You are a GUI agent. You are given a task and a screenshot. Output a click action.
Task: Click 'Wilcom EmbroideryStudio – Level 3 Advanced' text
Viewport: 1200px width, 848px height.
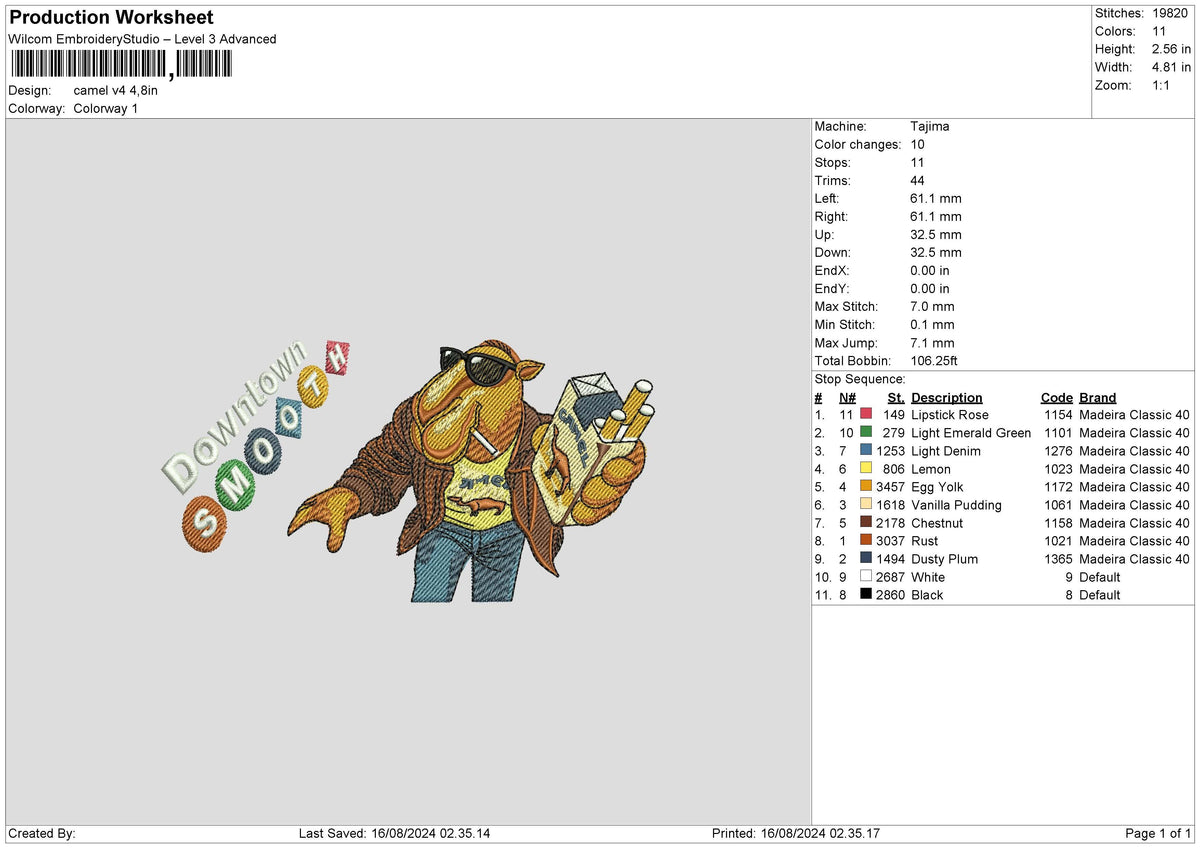pyautogui.click(x=142, y=39)
